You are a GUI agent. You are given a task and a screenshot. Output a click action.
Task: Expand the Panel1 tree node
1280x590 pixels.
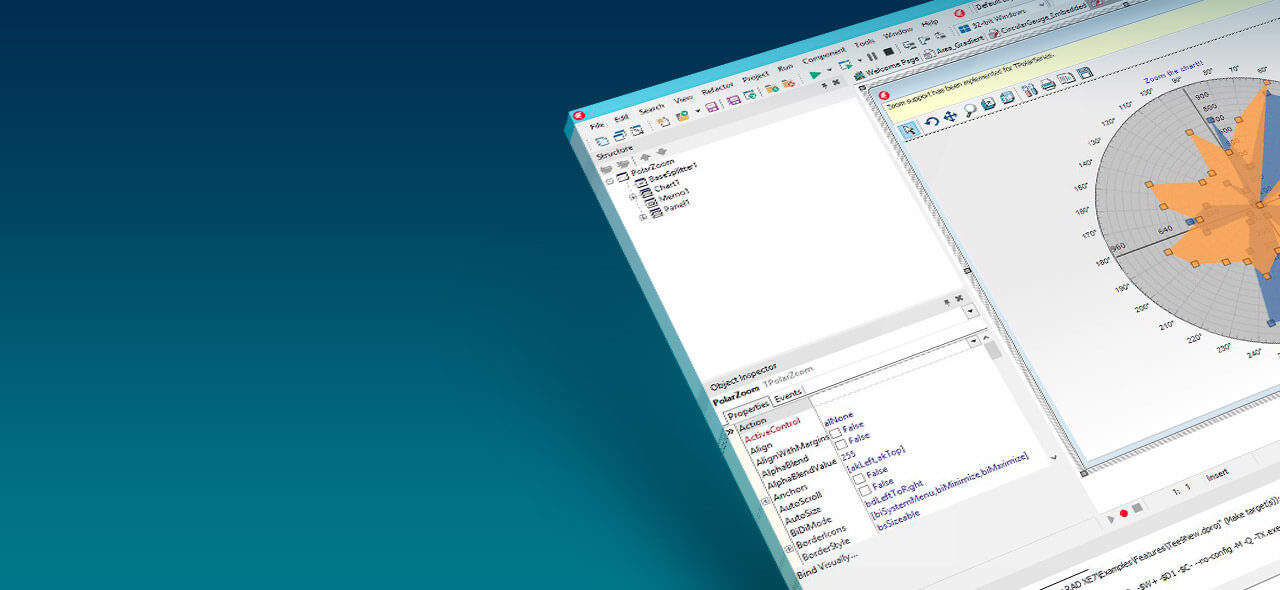click(x=643, y=216)
